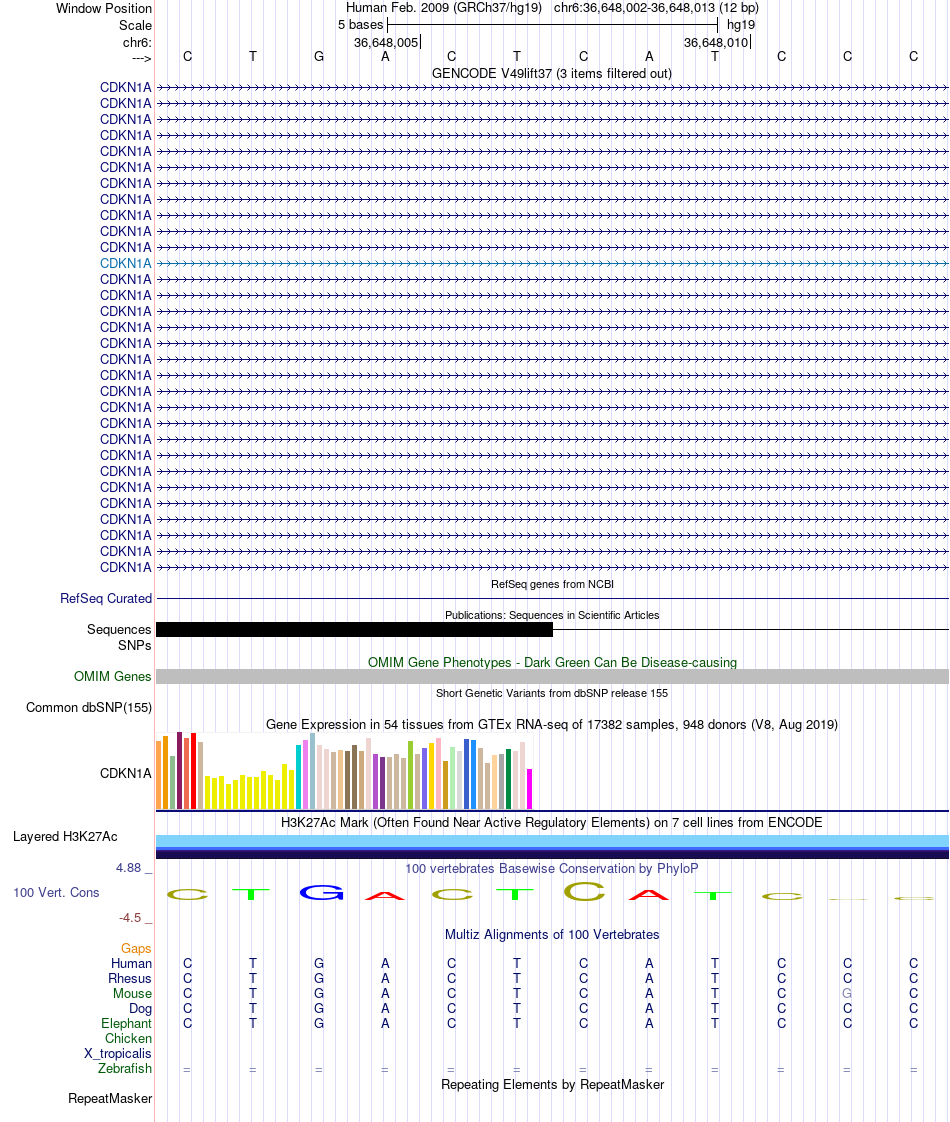Click 'Multiz Alignments of 100 Vertebrates' title
Image resolution: width=950 pixels, height=1122 pixels.
click(x=552, y=935)
